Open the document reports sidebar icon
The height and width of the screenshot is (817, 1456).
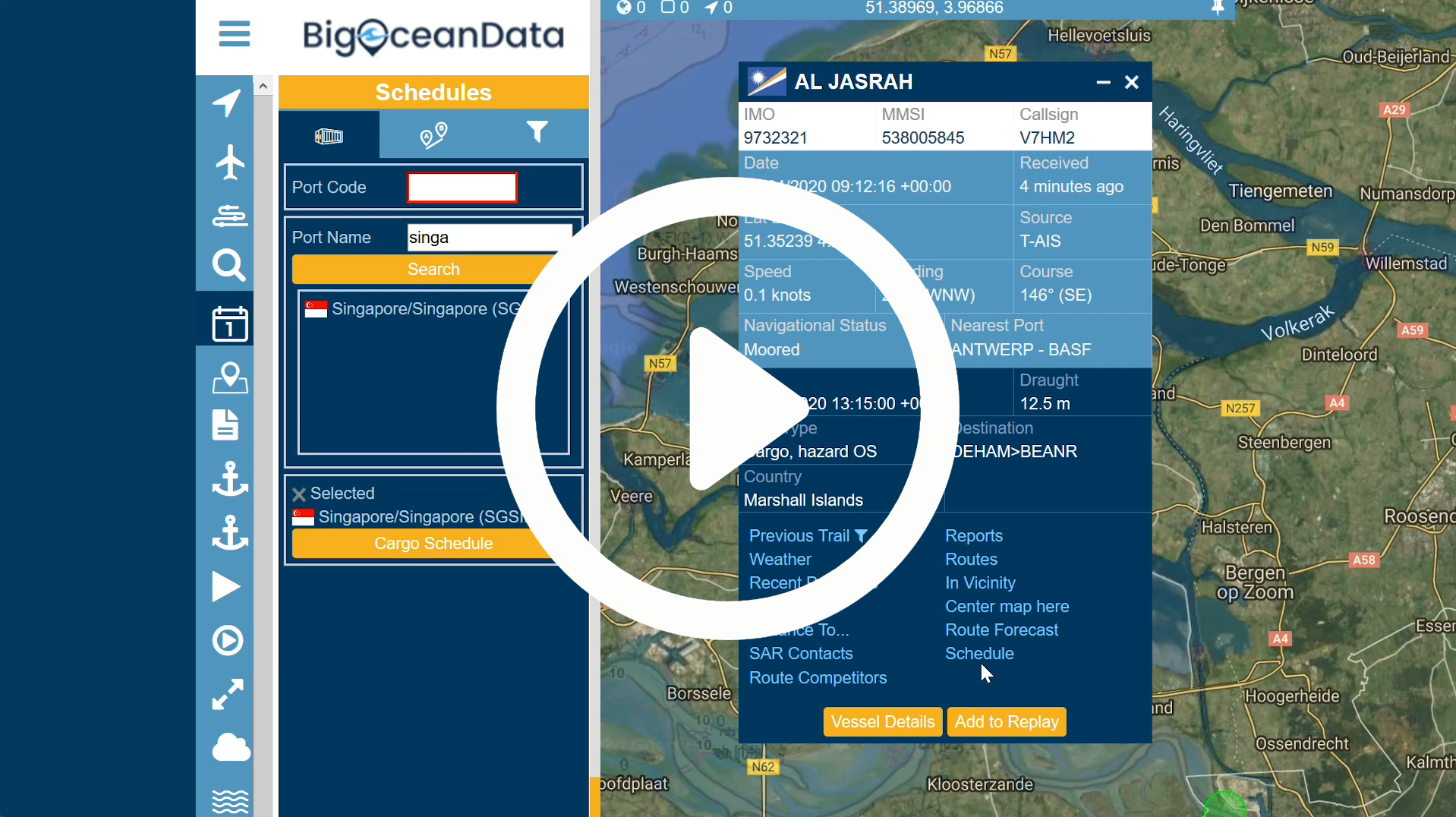coord(225,425)
